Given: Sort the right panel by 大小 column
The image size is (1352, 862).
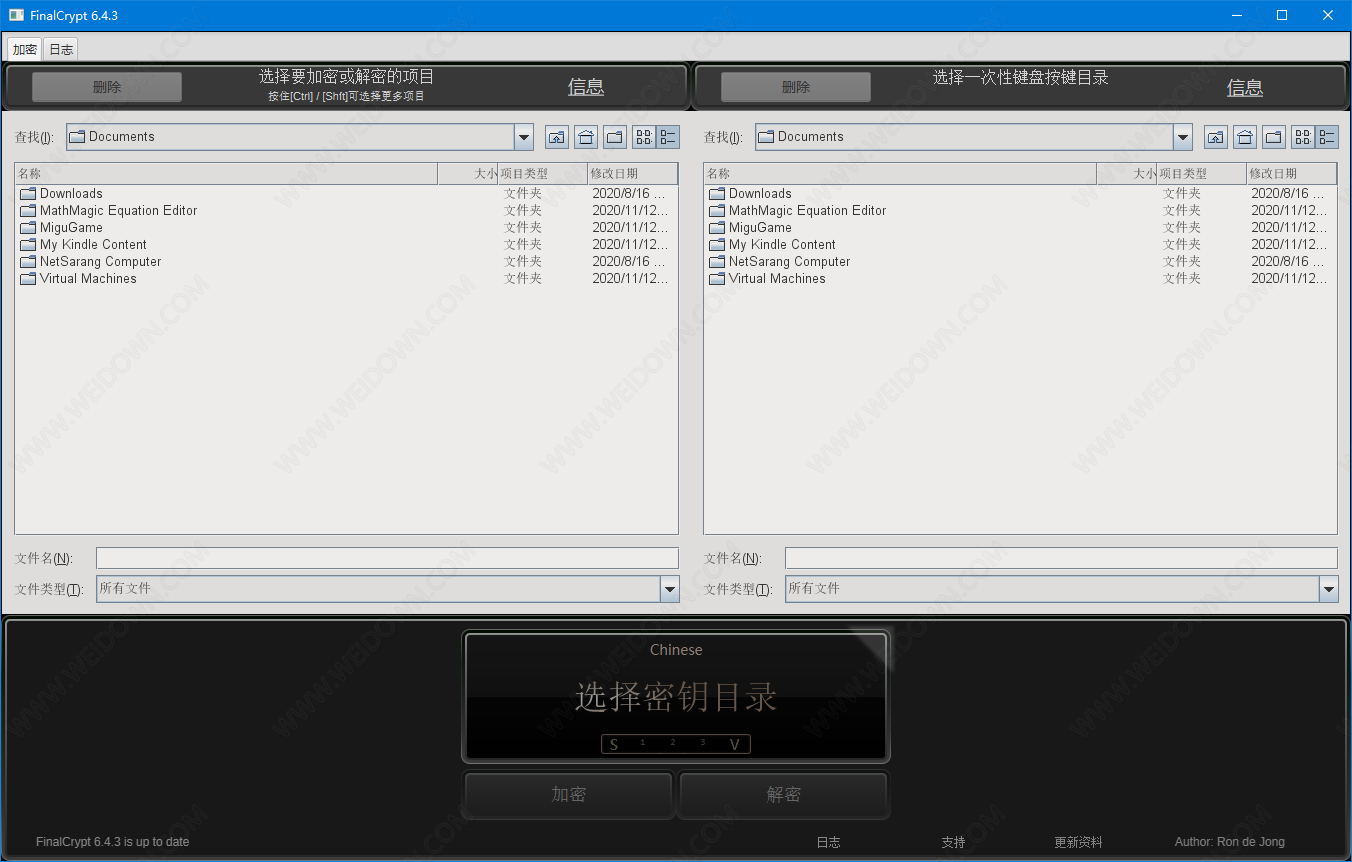Looking at the screenshot, I should click(1127, 174).
